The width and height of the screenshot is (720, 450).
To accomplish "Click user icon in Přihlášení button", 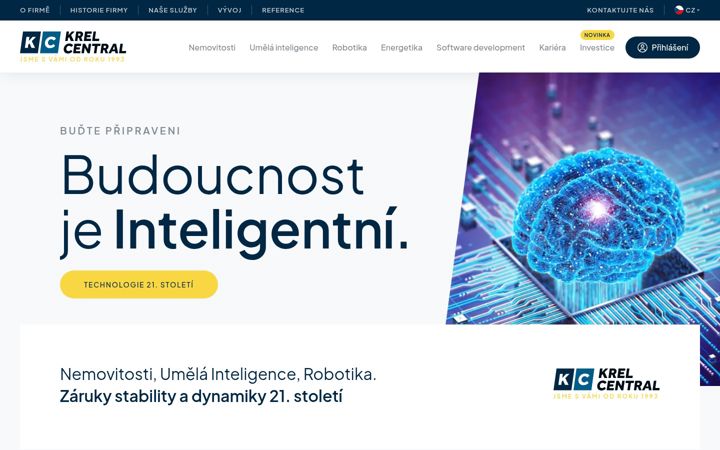I will [x=642, y=47].
